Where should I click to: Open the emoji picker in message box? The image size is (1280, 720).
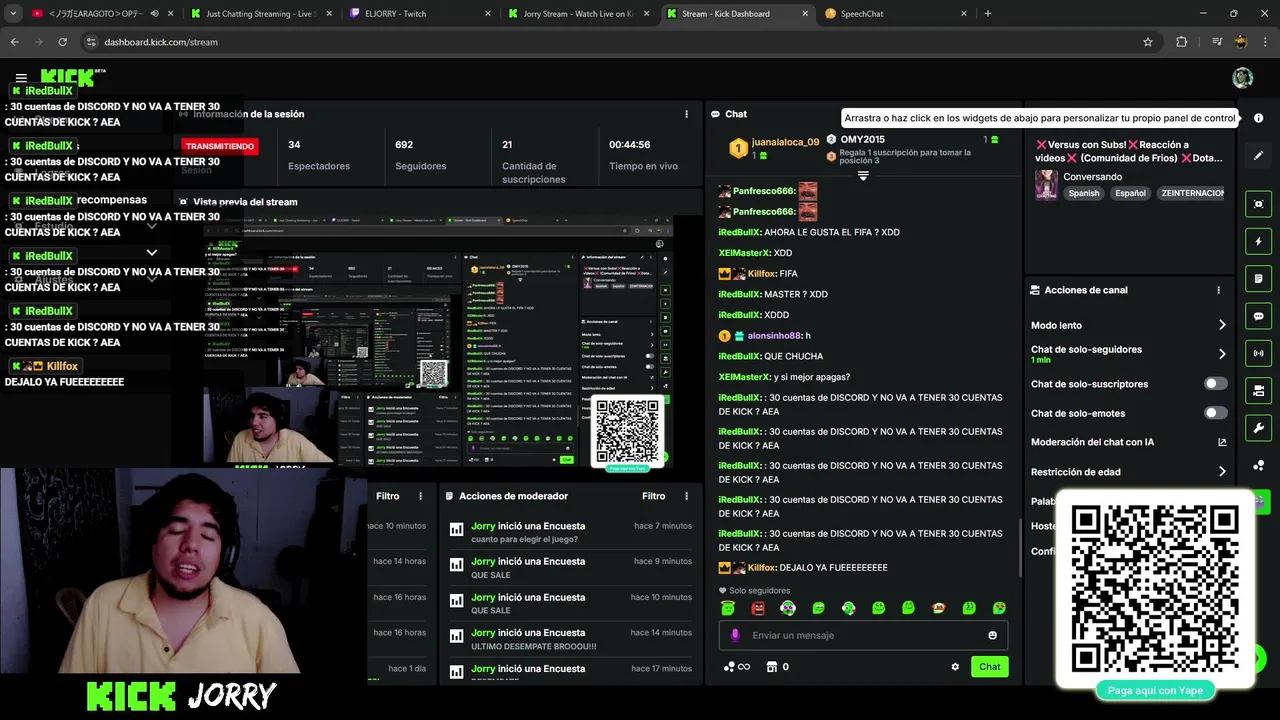[992, 635]
